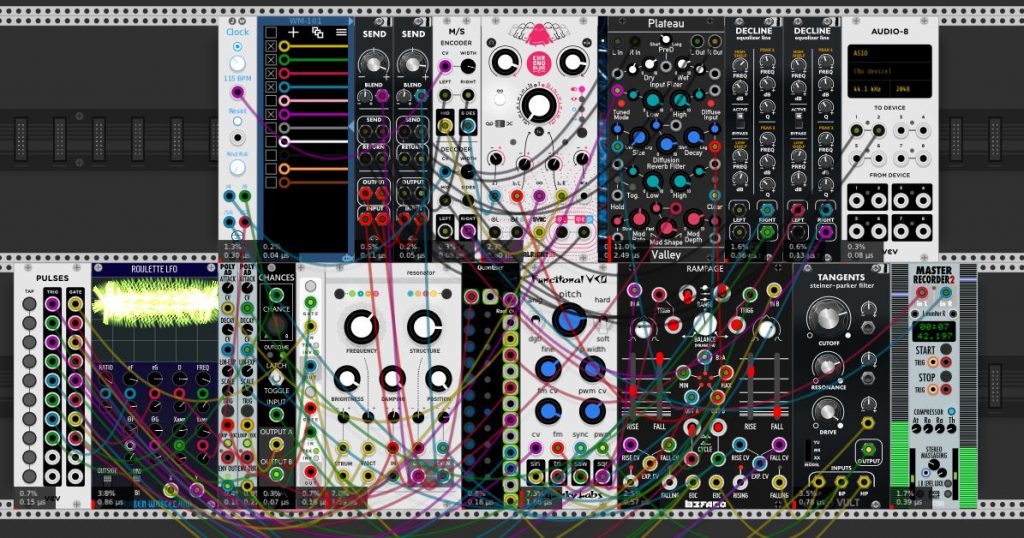This screenshot has height=538, width=1024.
Task: Click the Resonator STRUCTURE knob
Action: tap(424, 326)
